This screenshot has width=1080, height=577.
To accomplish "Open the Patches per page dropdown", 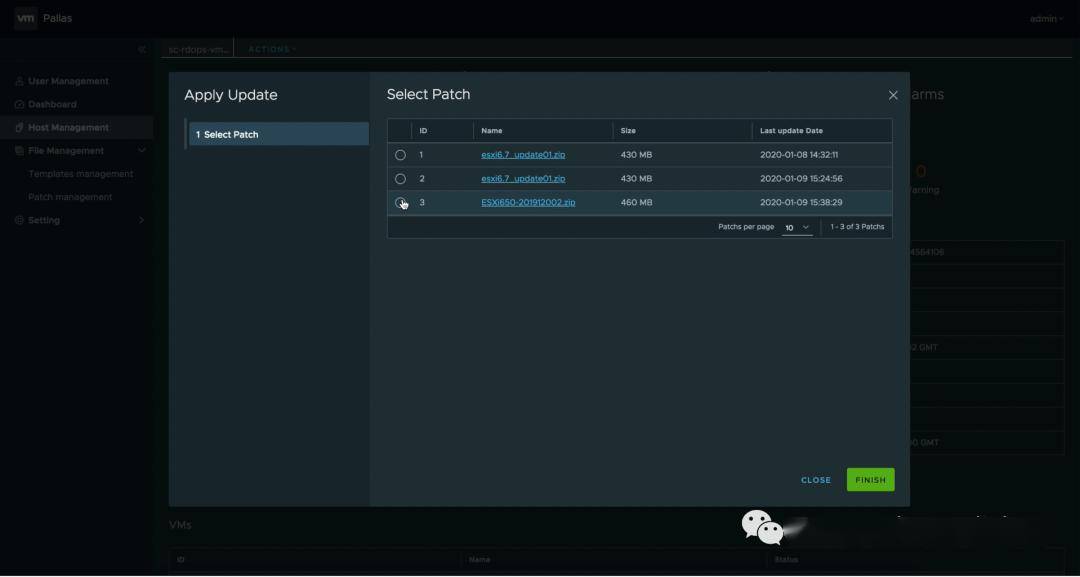I will [x=797, y=227].
